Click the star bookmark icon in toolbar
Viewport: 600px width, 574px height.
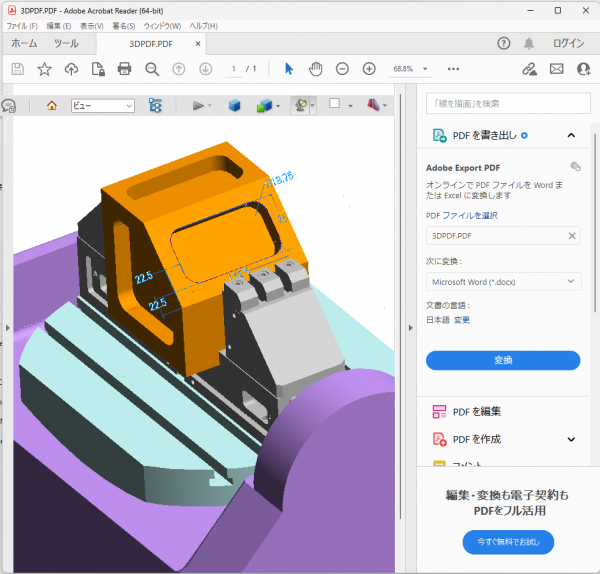[44, 68]
